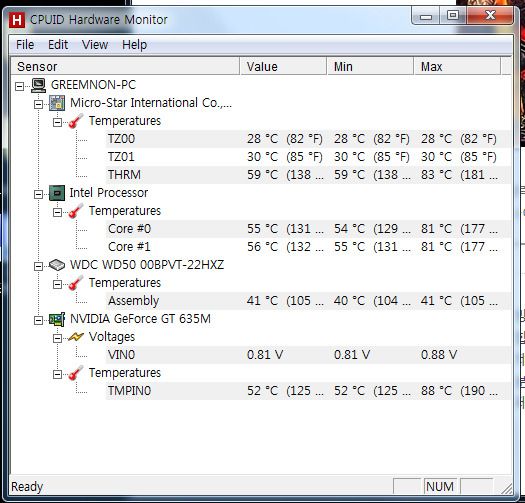Select WDC WD50 00BPVT-22HXZ label
525x503 pixels.
[x=147, y=265]
